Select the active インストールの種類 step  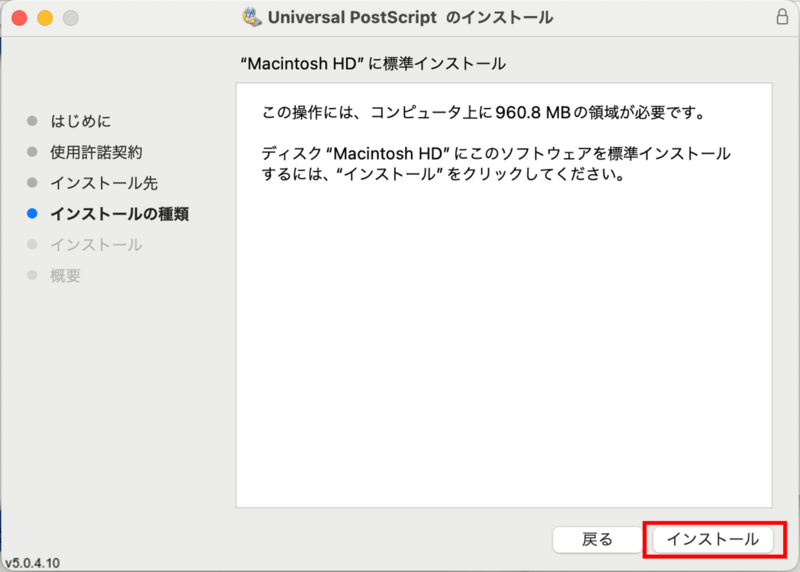coord(119,214)
